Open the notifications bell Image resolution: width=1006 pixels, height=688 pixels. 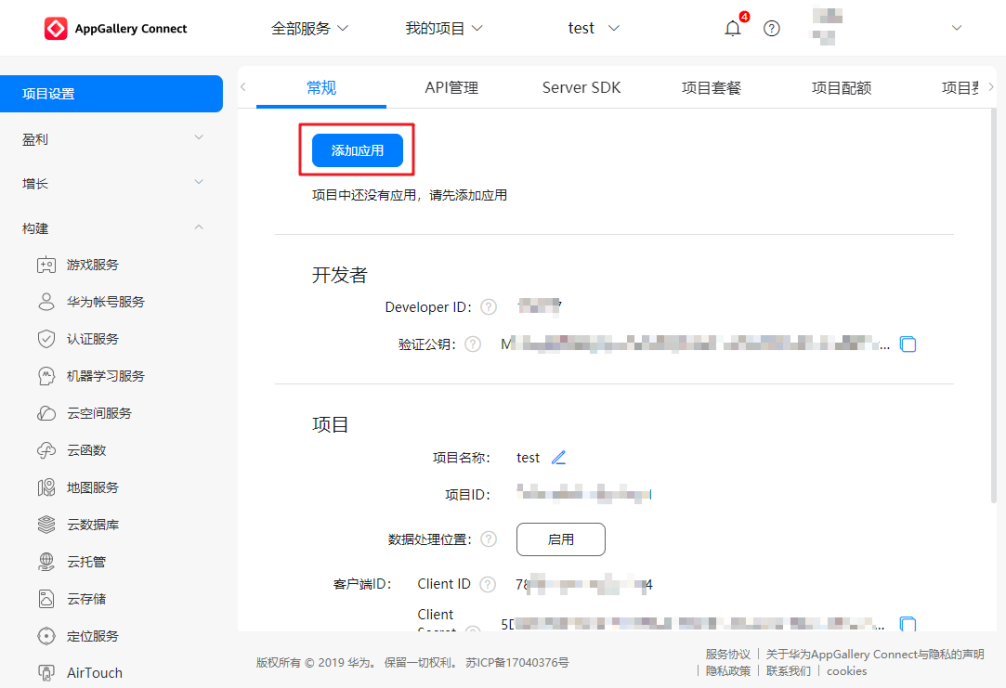[733, 28]
